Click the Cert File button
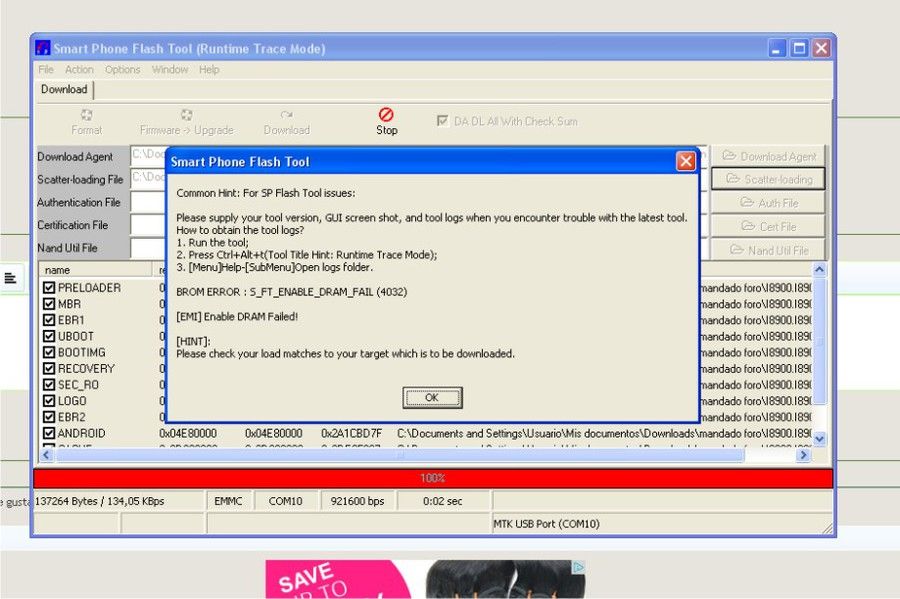 click(768, 226)
